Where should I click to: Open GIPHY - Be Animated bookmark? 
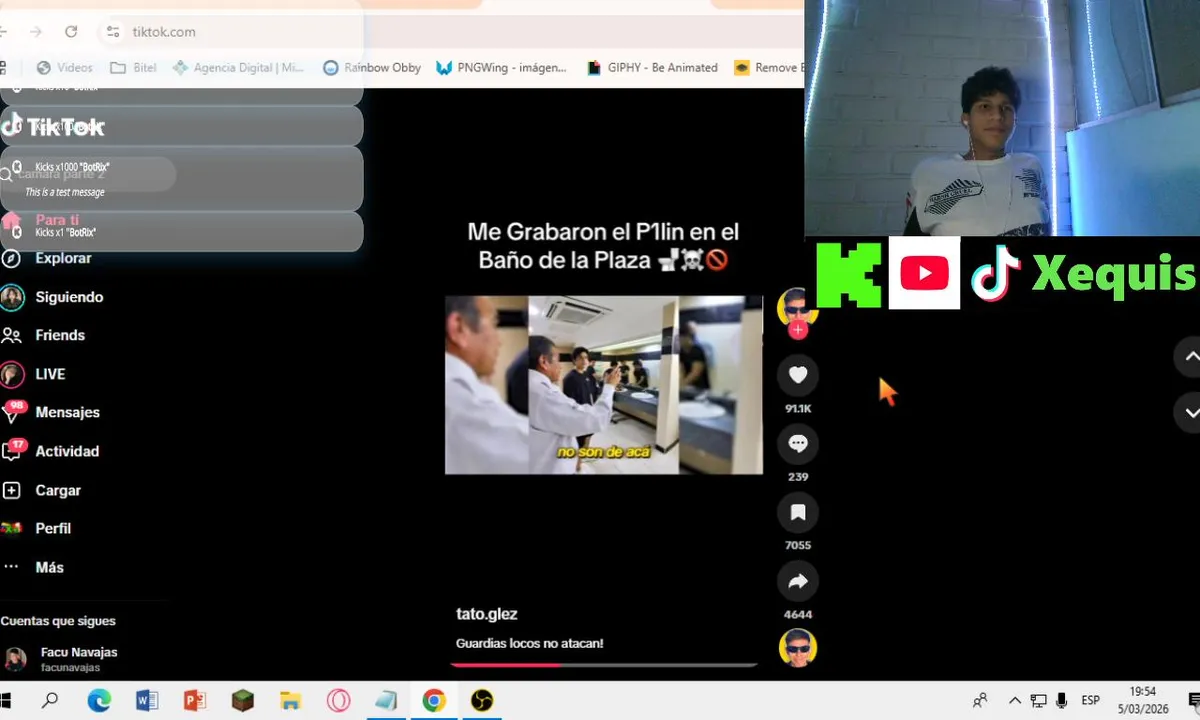tap(651, 68)
